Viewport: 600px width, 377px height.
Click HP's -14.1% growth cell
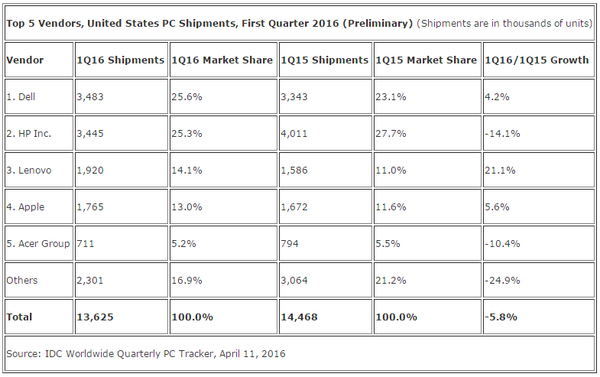[539, 133]
